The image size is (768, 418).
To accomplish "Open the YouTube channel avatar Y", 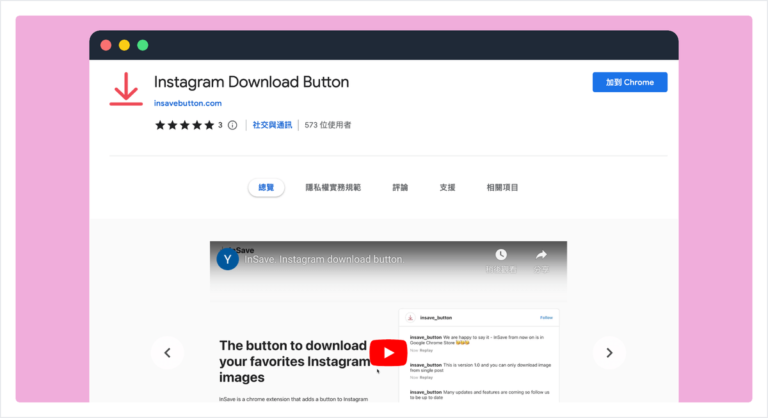I will coord(228,259).
